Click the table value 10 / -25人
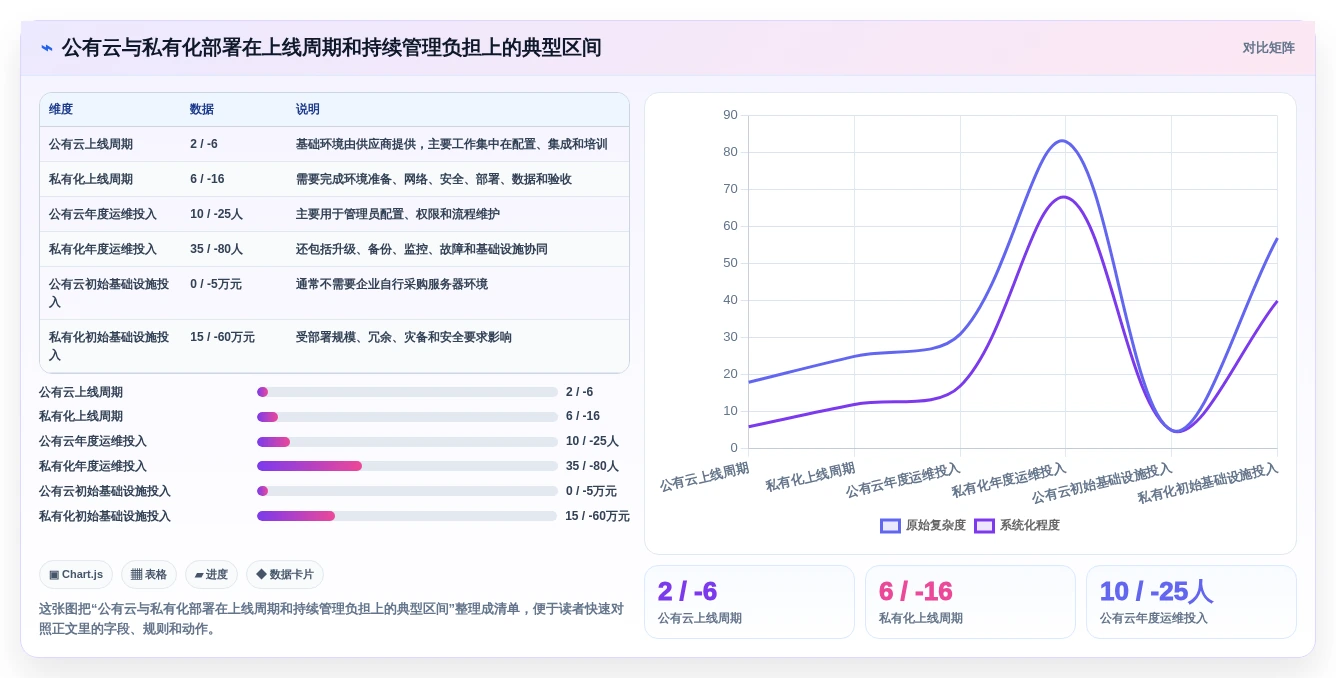The height and width of the screenshot is (678, 1336). 216,214
